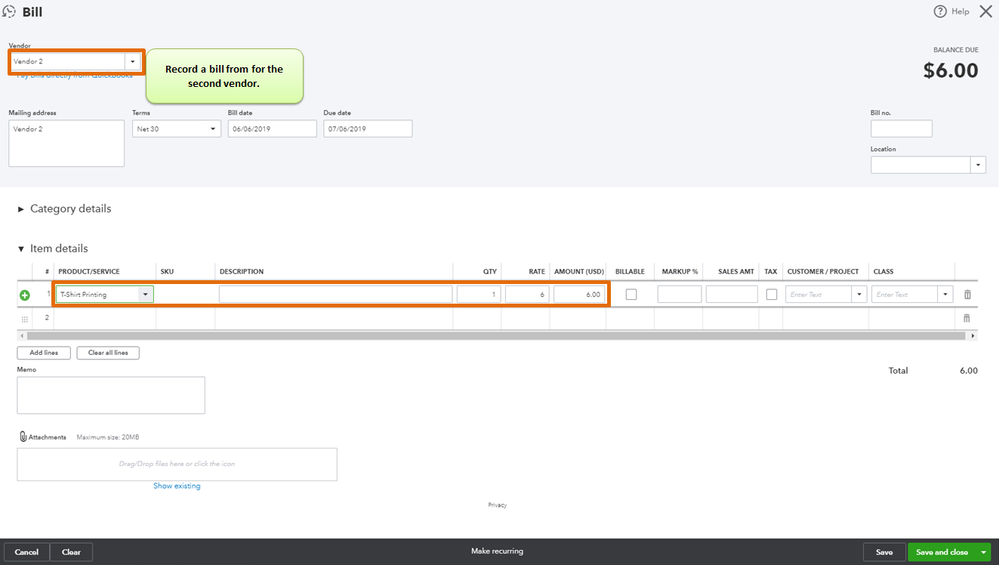Delete line 1 with trash icon
The height and width of the screenshot is (565, 999).
tap(967, 294)
